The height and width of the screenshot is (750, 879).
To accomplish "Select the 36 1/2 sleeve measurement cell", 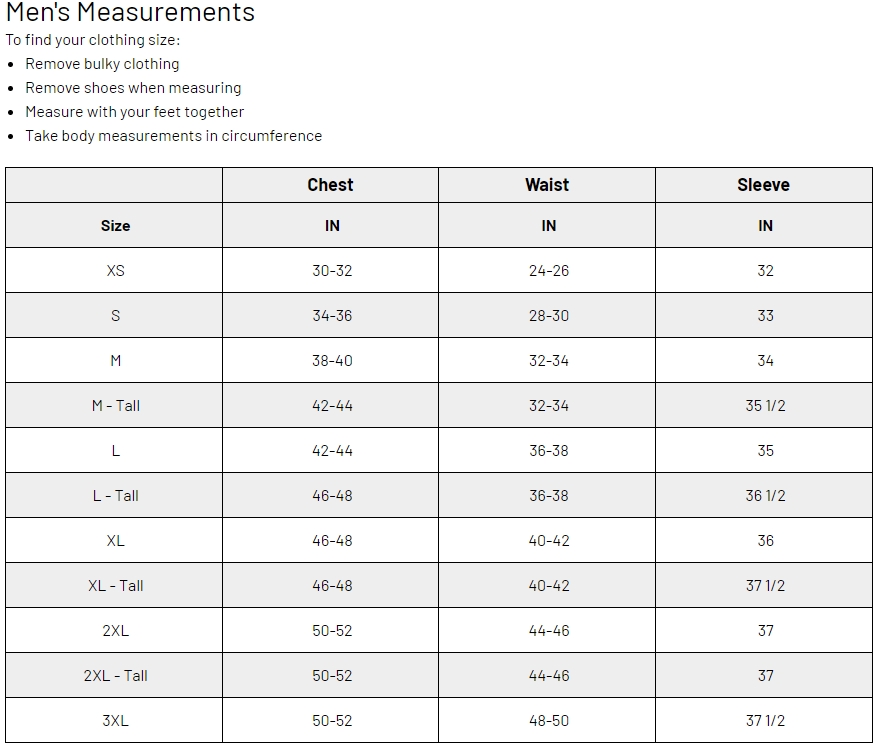I will 765,496.
